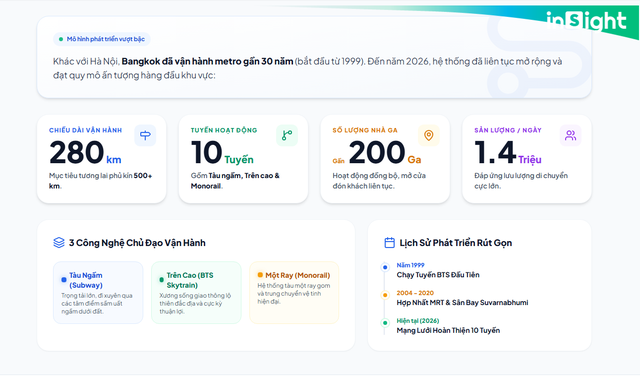
Task: Click the CHIỀU DÀI VẬN HÀNH label
Action: click(85, 130)
